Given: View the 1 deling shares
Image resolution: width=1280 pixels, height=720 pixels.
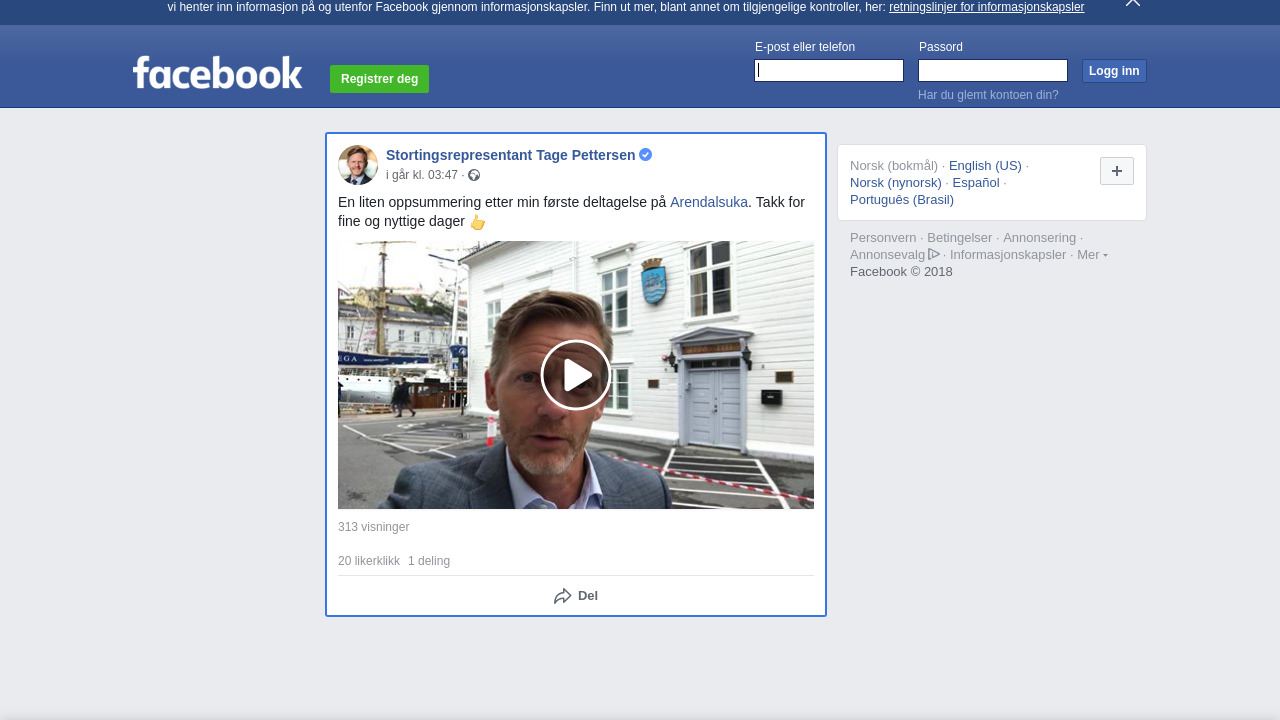Looking at the screenshot, I should coord(429,561).
